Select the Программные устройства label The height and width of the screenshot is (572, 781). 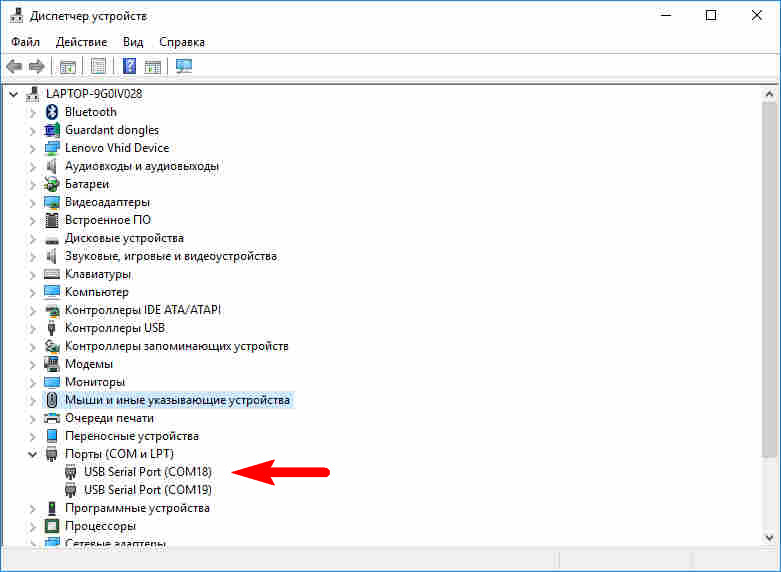tap(137, 508)
